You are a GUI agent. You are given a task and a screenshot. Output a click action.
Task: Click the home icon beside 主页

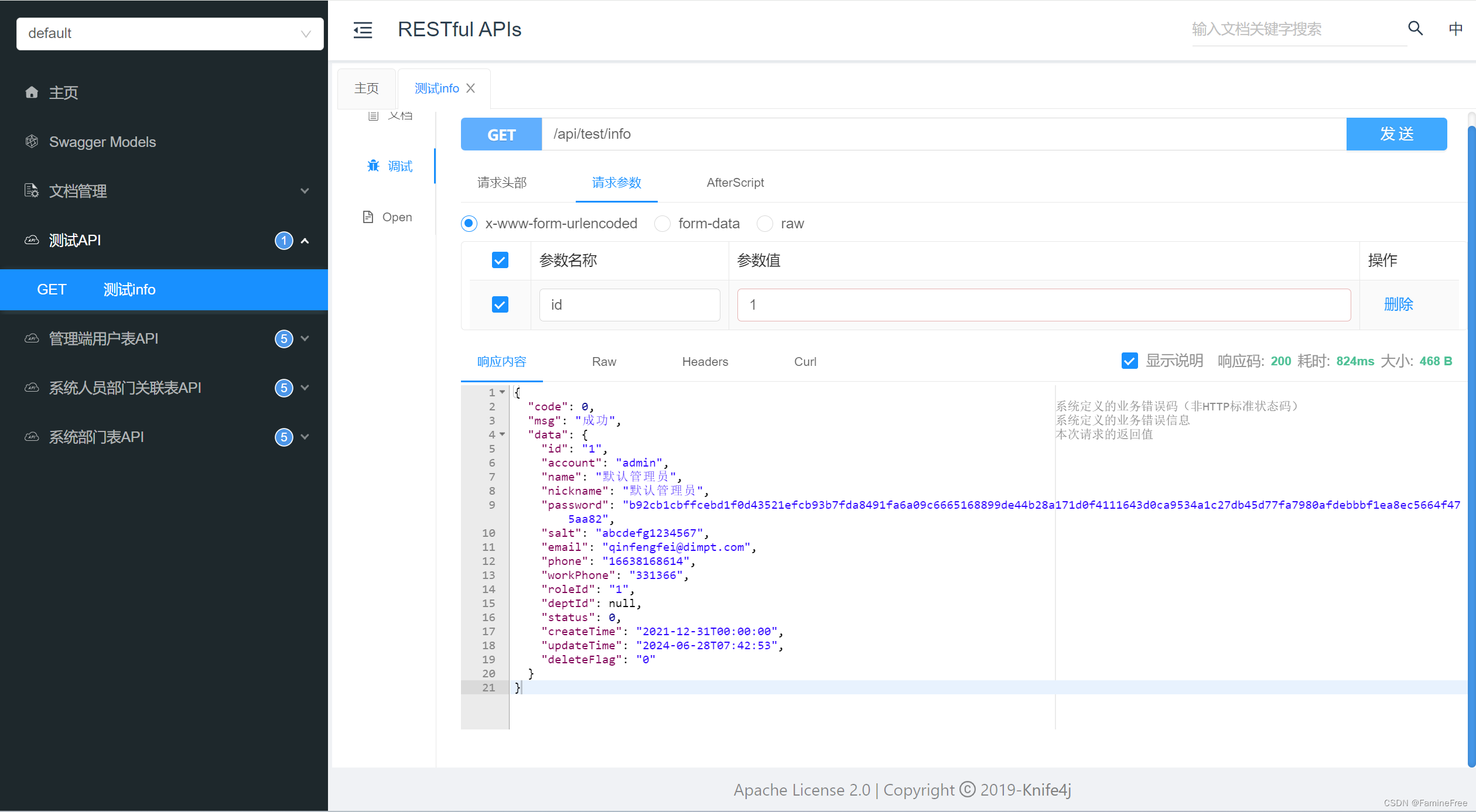click(32, 92)
